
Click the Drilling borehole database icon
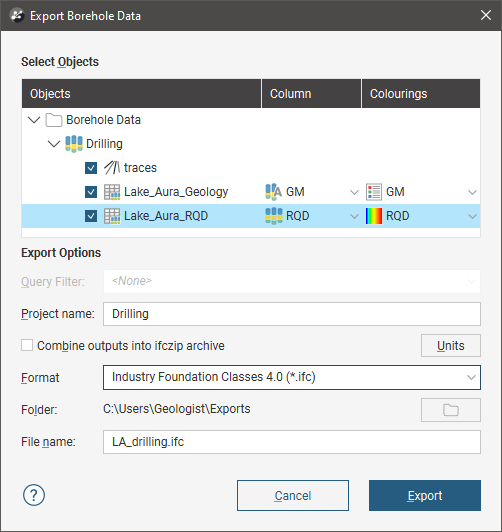(74, 144)
